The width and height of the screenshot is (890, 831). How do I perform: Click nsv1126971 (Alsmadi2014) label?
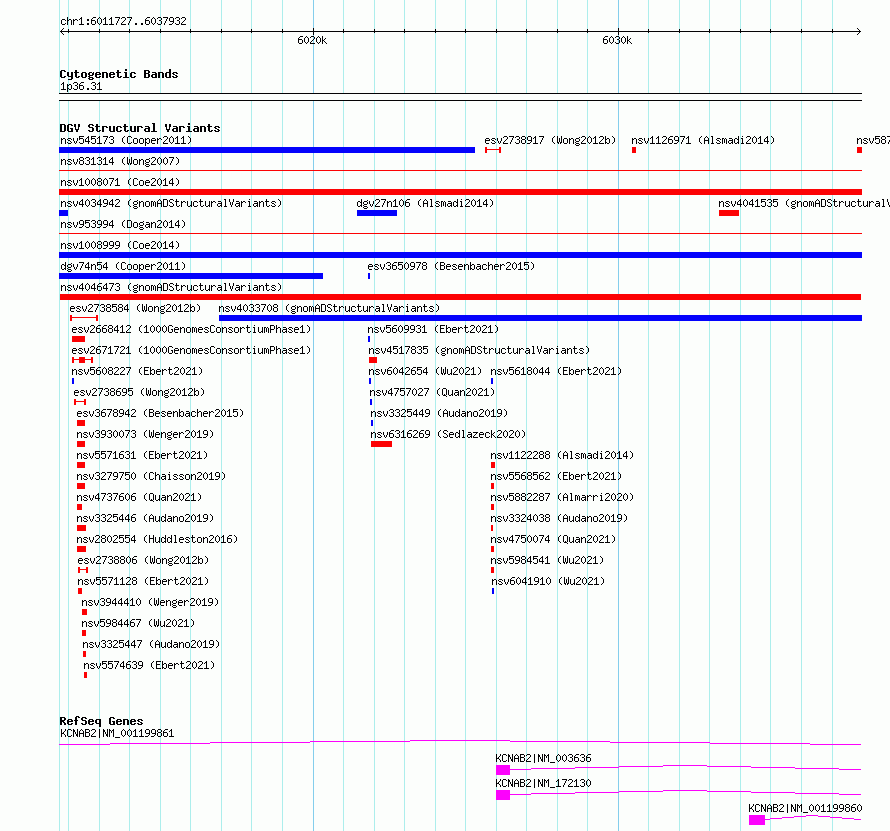pyautogui.click(x=703, y=140)
